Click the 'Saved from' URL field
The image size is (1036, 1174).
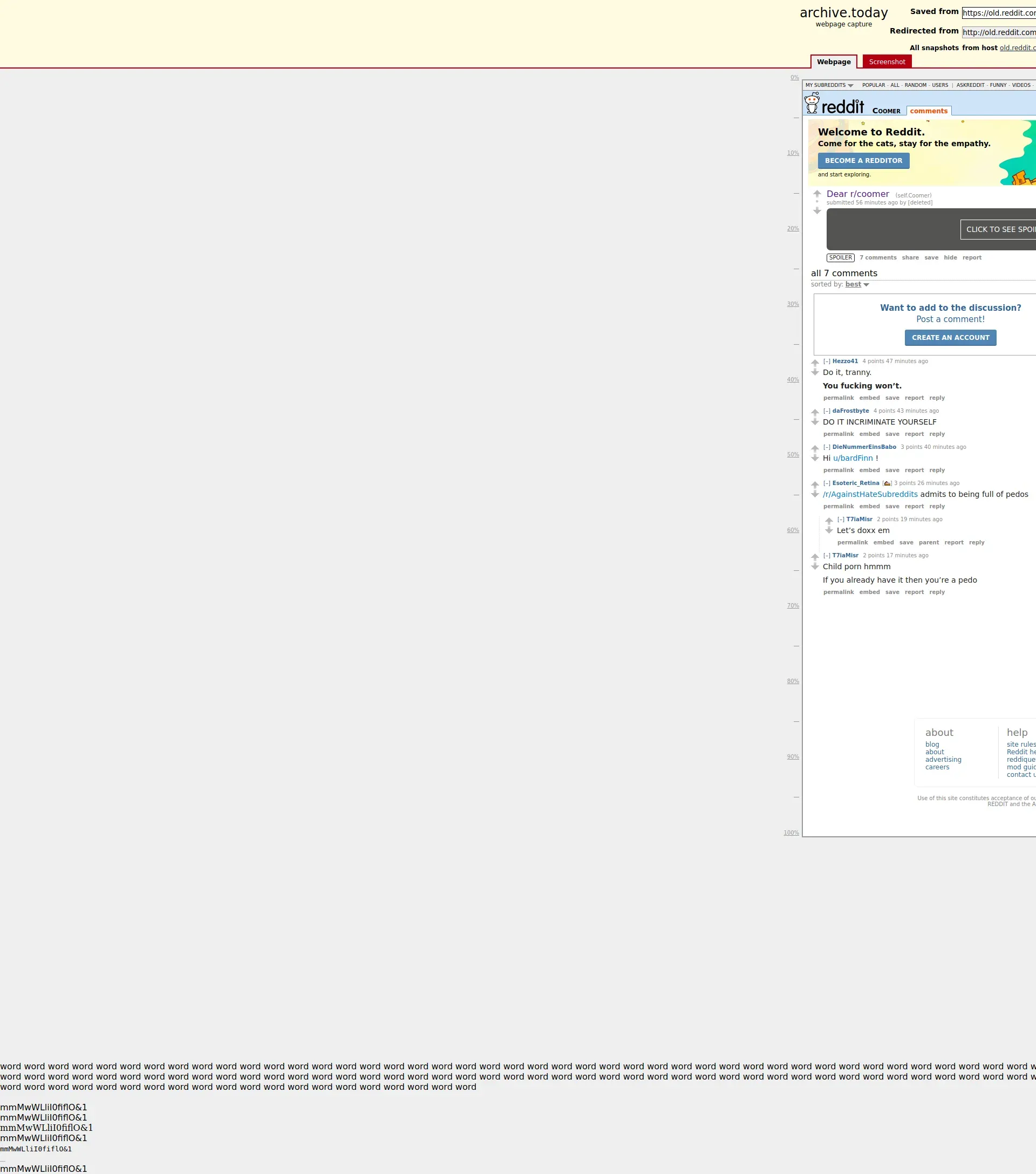tap(998, 12)
